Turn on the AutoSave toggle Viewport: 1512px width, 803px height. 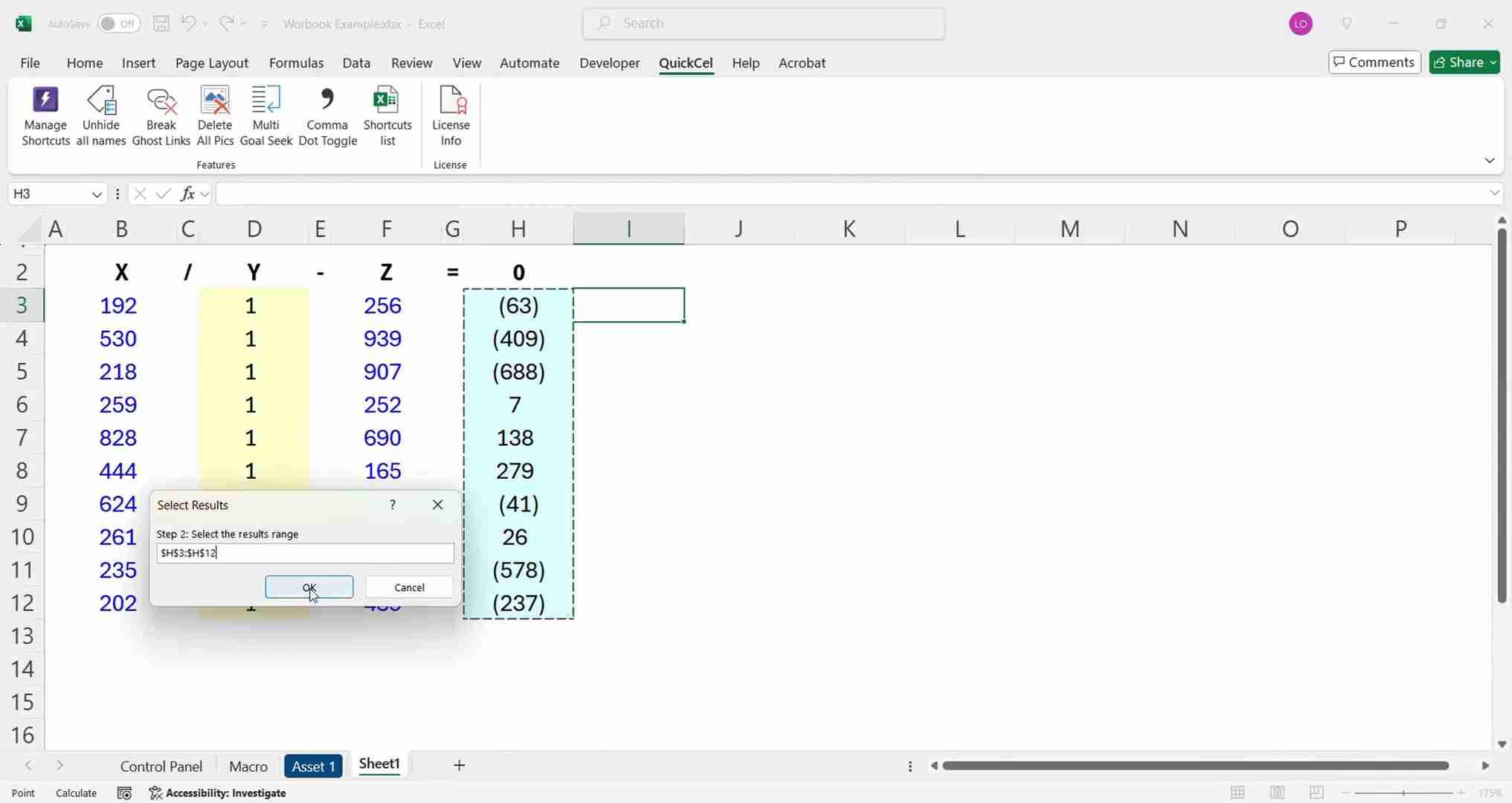click(118, 24)
